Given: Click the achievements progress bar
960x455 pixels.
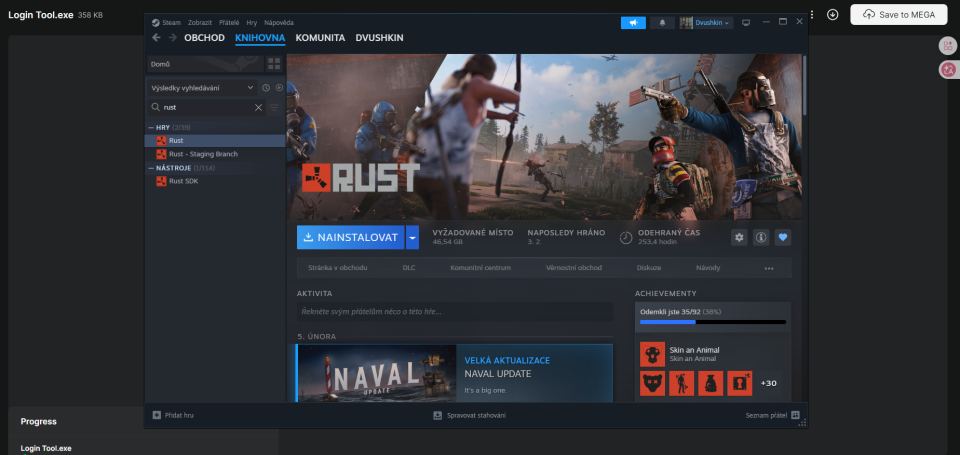Looking at the screenshot, I should pyautogui.click(x=713, y=322).
